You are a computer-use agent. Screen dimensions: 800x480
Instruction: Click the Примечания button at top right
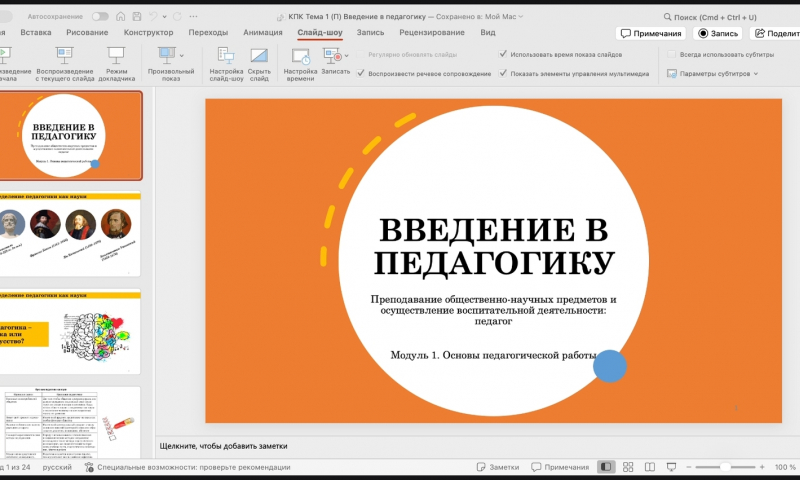[651, 33]
